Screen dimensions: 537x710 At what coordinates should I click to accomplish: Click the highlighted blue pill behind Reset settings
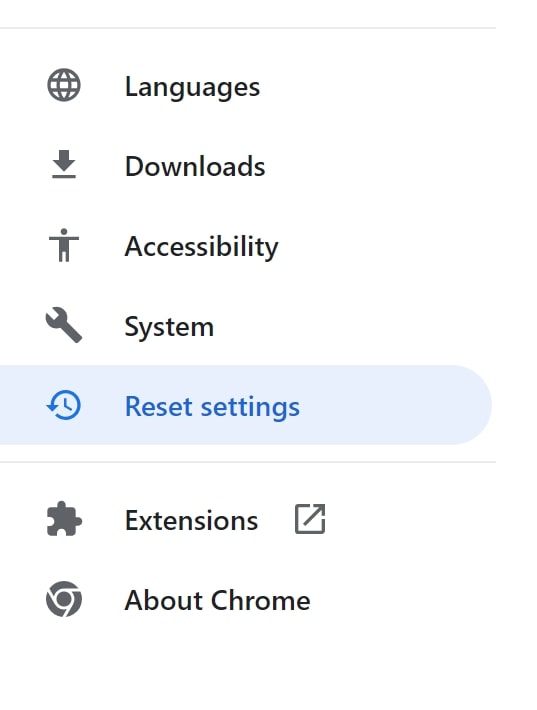click(x=245, y=405)
